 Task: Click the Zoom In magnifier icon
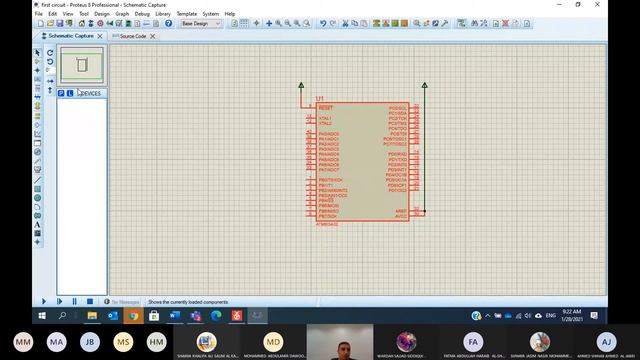tap(278, 24)
